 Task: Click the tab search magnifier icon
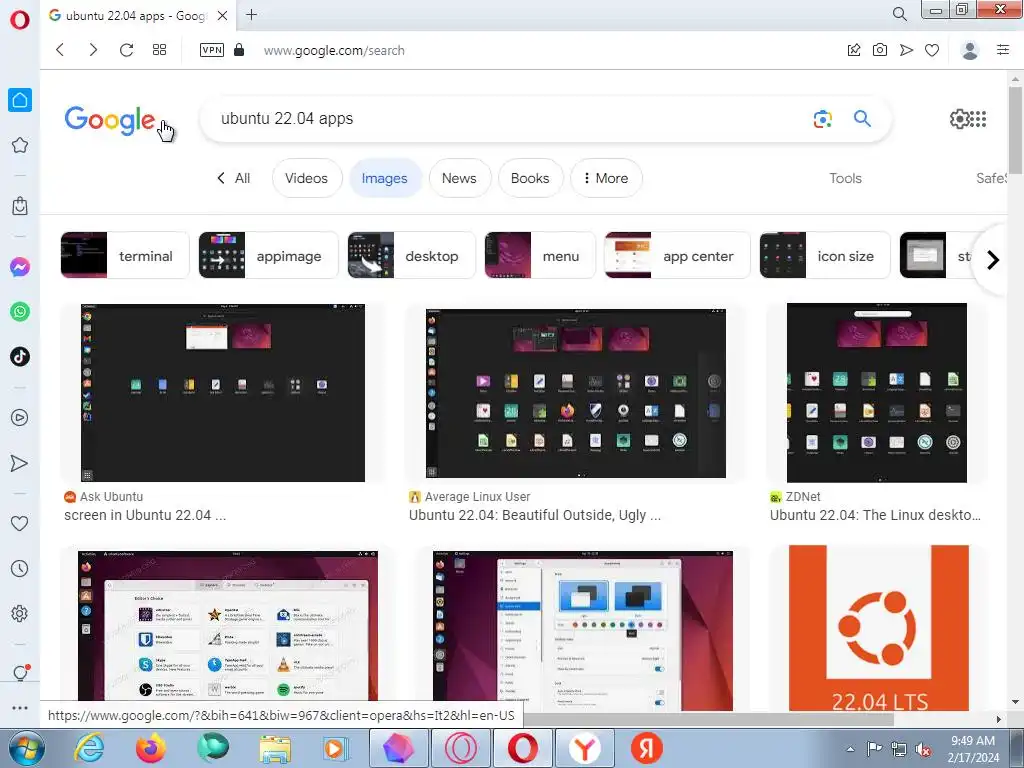[899, 14]
